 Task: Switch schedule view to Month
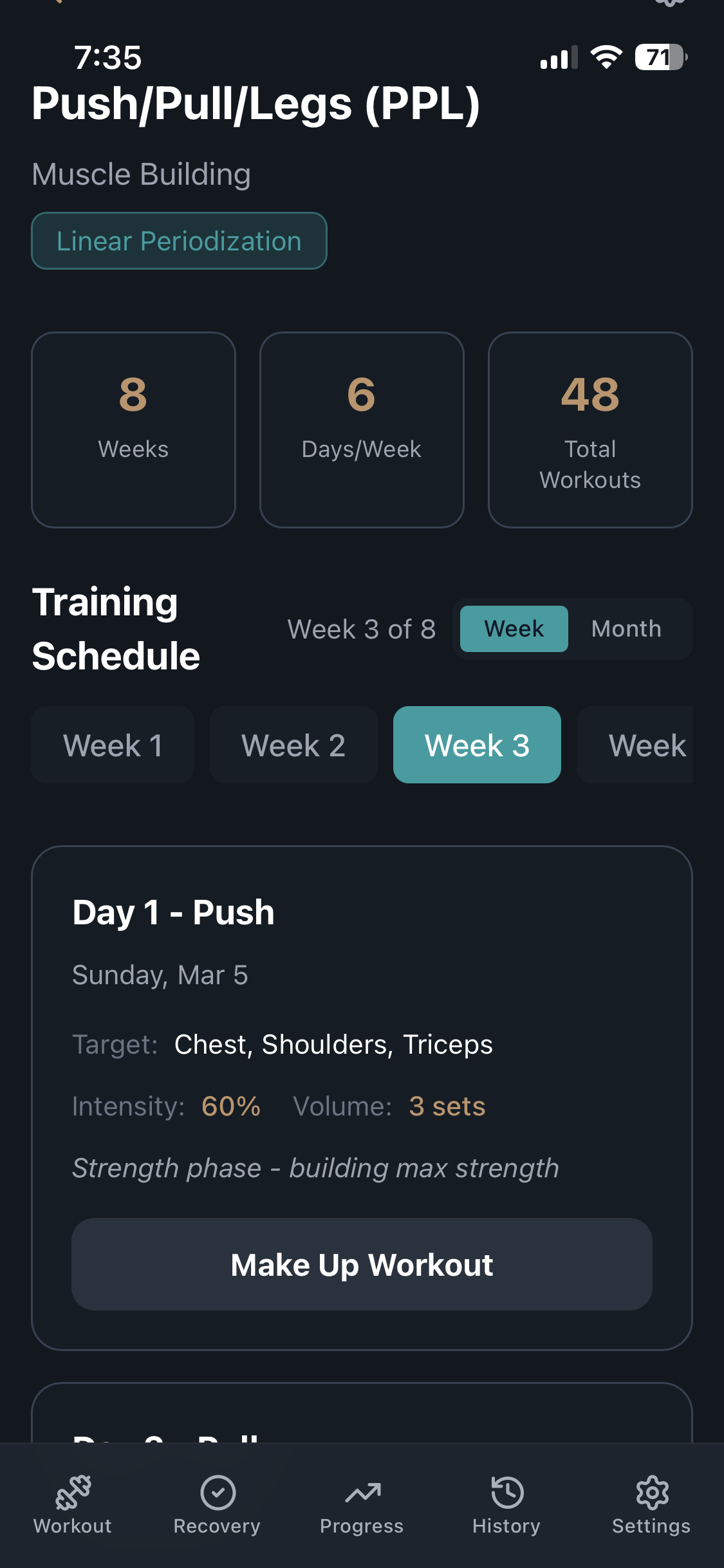[x=626, y=629]
